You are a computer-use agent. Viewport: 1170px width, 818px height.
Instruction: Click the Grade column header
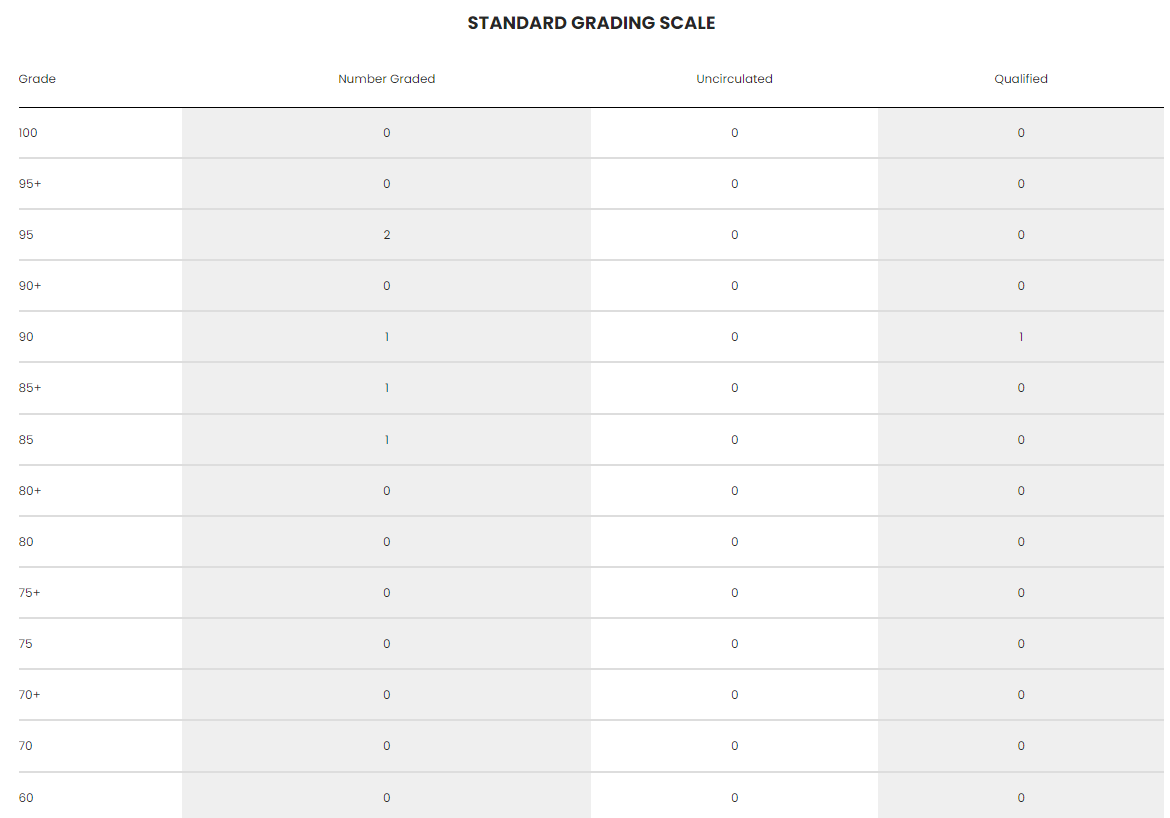pos(37,79)
